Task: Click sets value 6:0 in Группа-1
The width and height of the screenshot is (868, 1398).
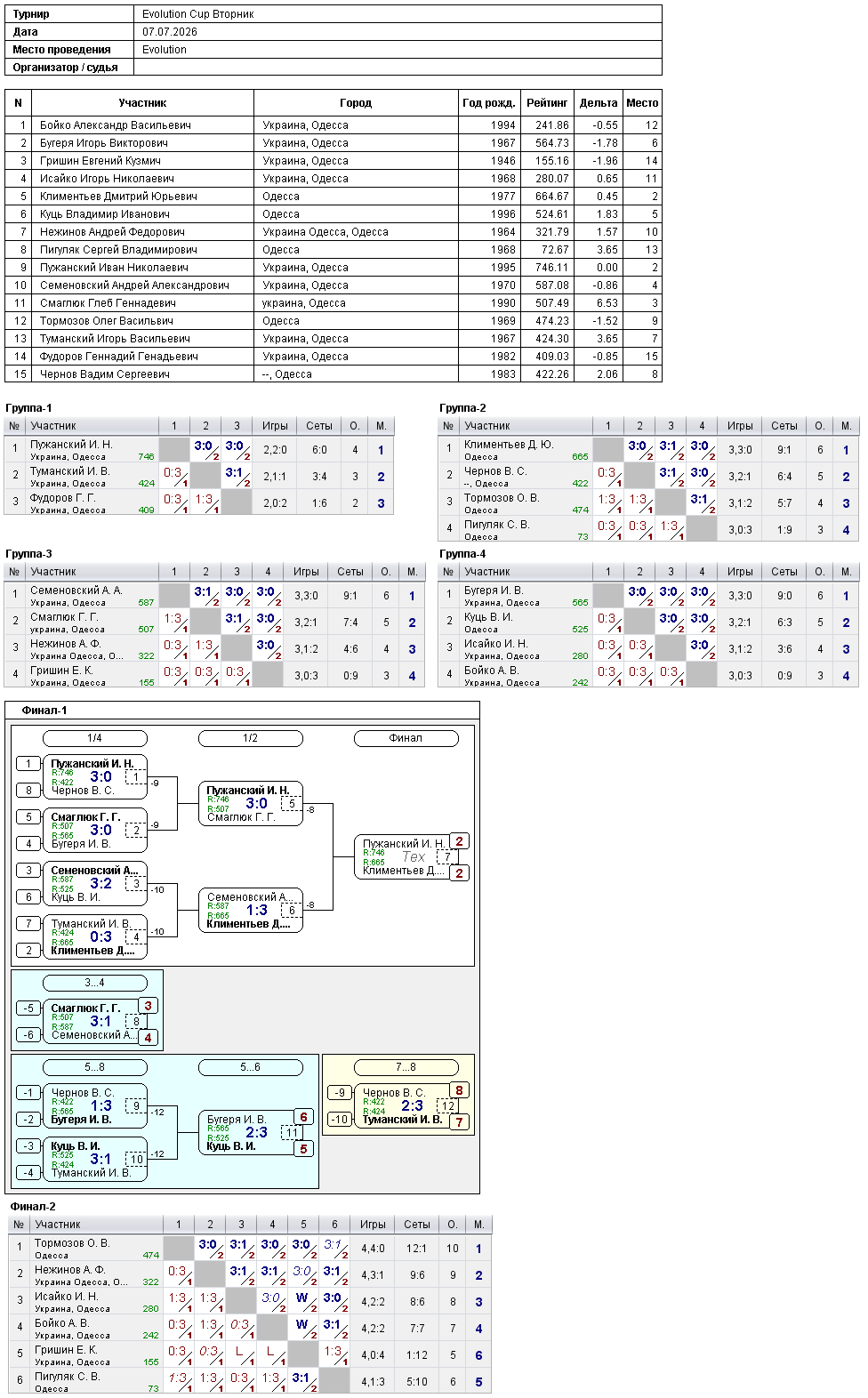Action: click(x=319, y=450)
